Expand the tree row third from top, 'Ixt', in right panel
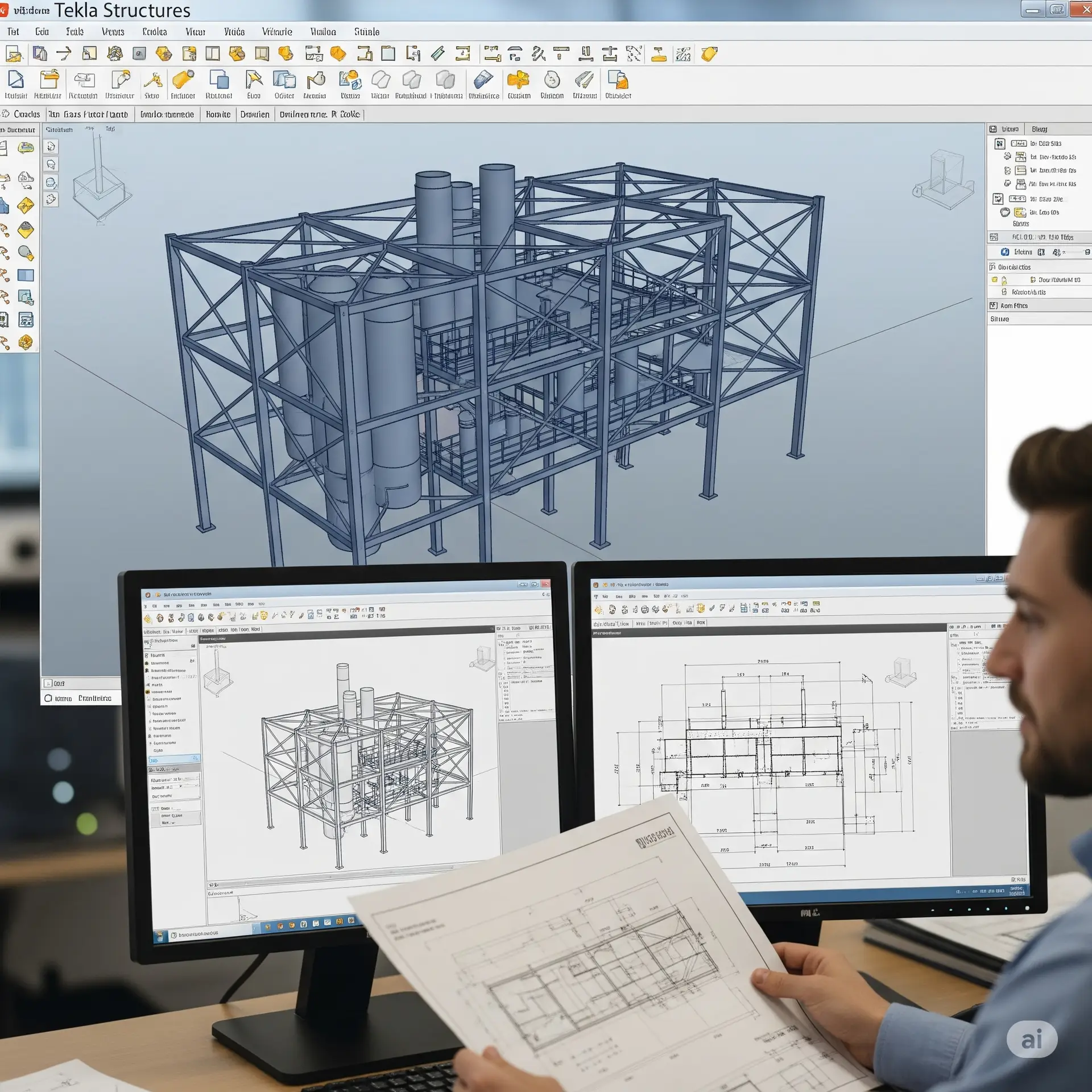 pos(1039,170)
